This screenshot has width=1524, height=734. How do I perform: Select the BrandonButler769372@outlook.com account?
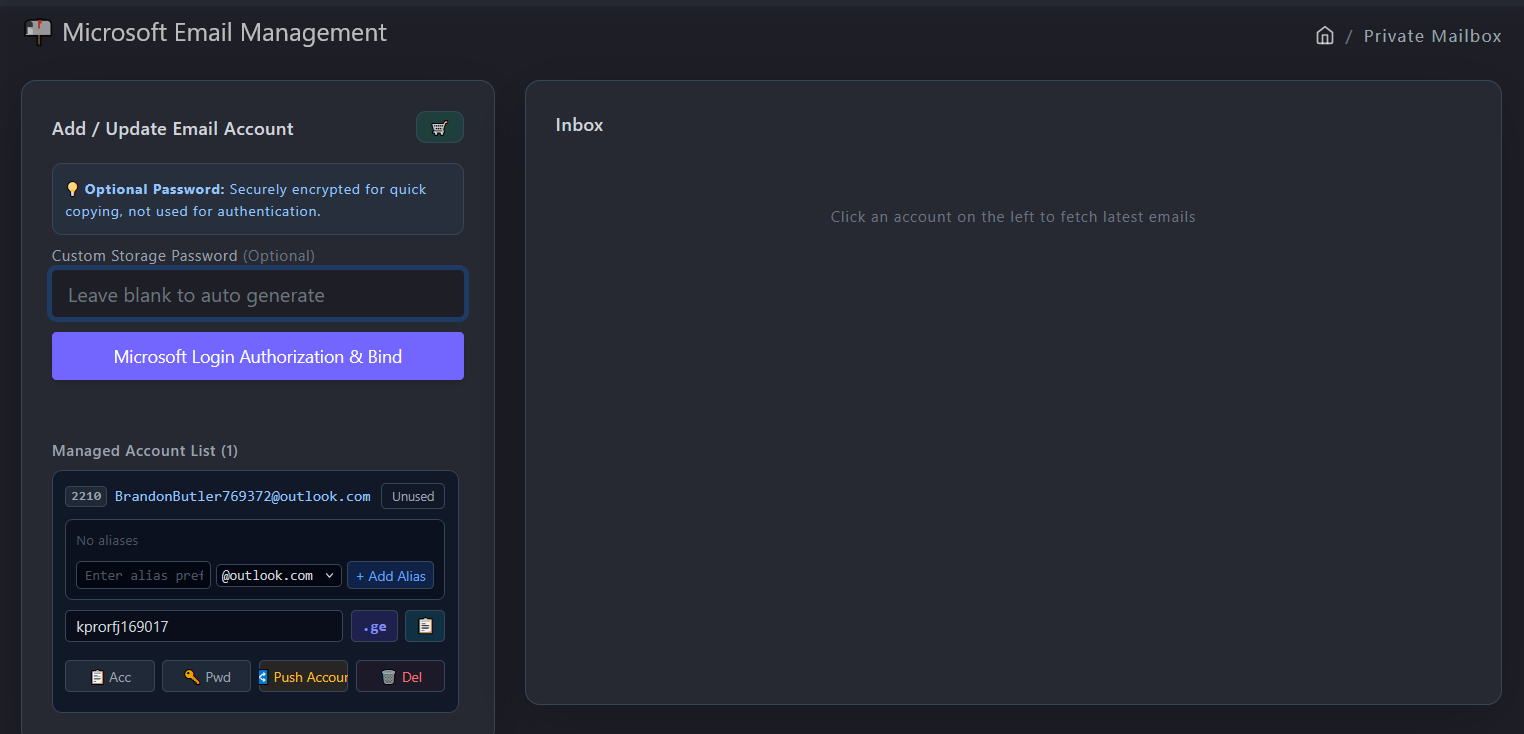click(x=243, y=496)
